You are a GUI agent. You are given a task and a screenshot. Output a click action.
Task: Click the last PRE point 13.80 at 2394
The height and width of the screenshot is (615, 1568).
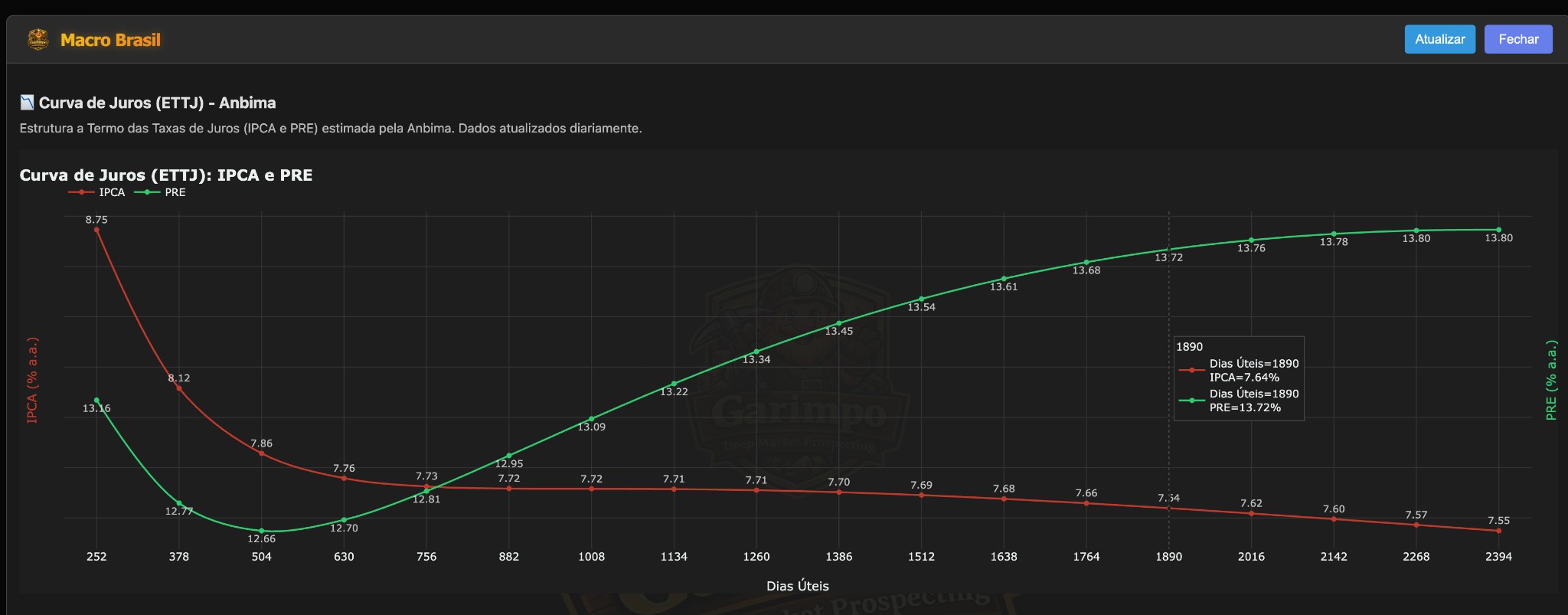[1498, 230]
